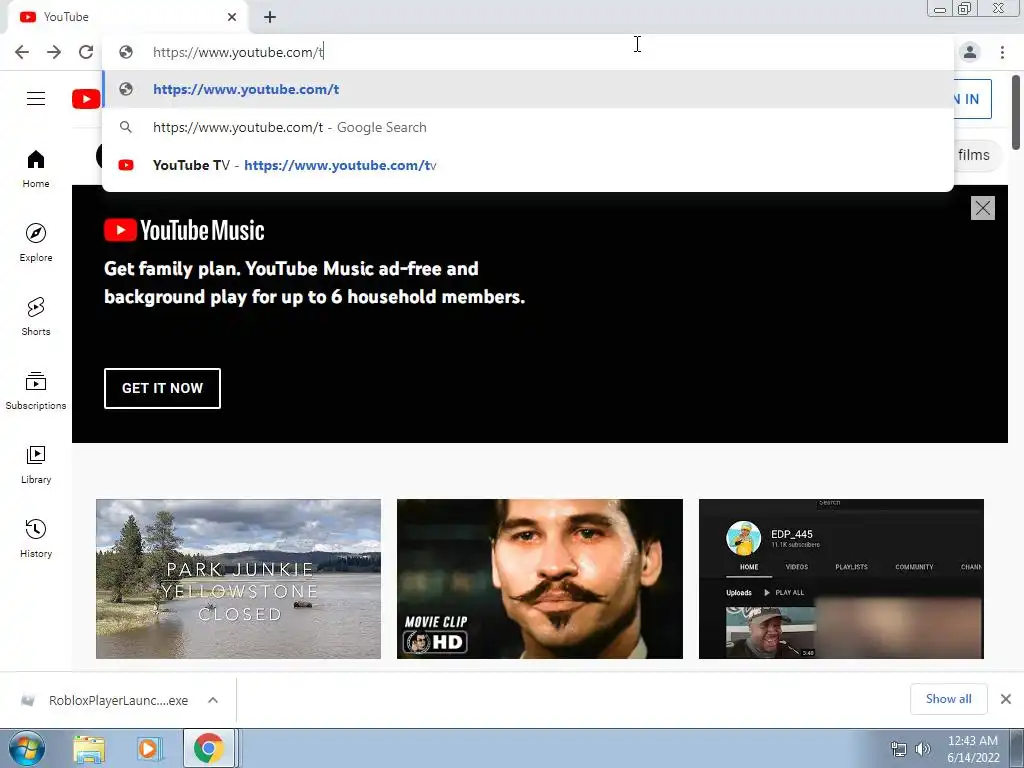The image size is (1024, 768).
Task: Go to Home in the sidebar
Action: coord(36,169)
